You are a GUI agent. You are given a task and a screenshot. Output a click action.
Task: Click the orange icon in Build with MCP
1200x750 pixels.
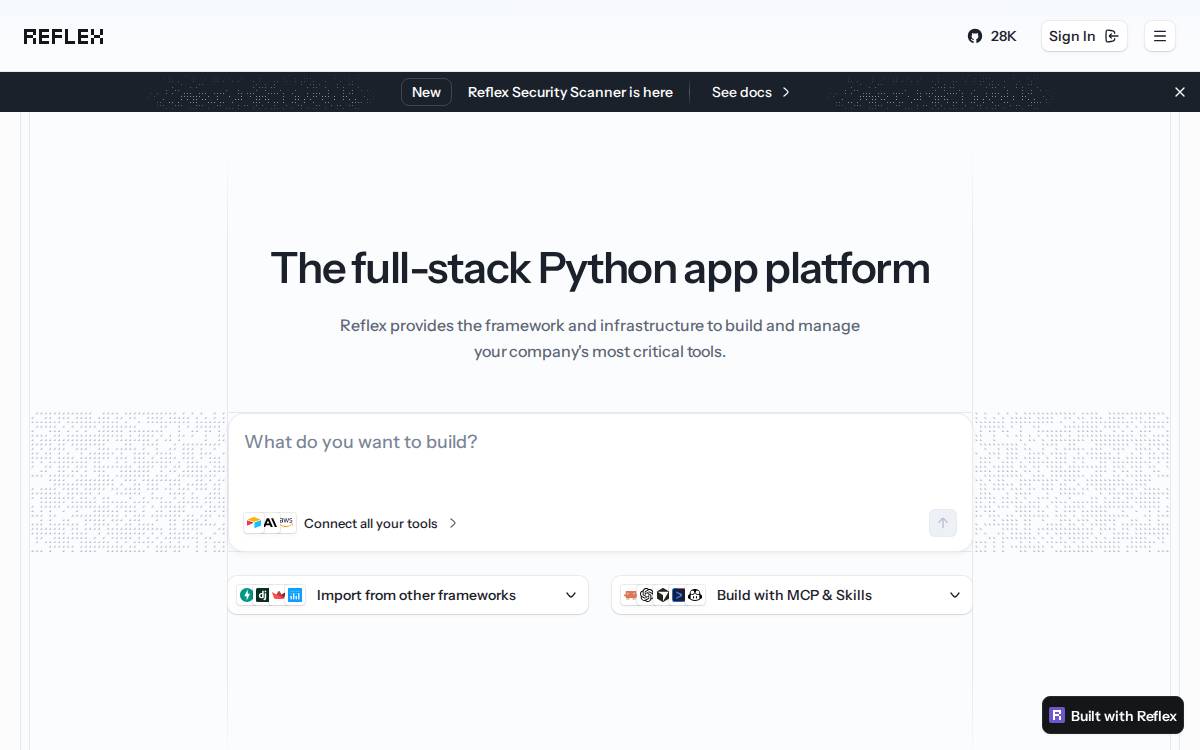tap(630, 595)
